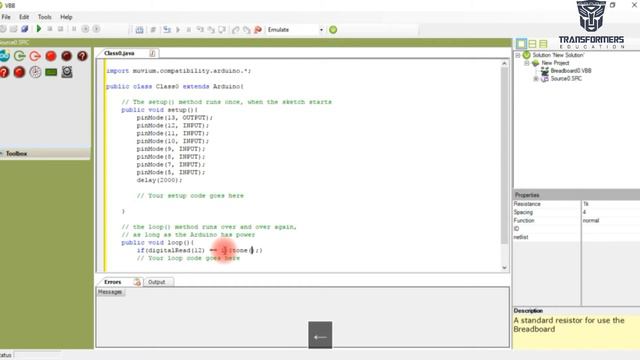Collapse the Toolbox panel header
The height and width of the screenshot is (360, 640).
pyautogui.click(x=45, y=153)
